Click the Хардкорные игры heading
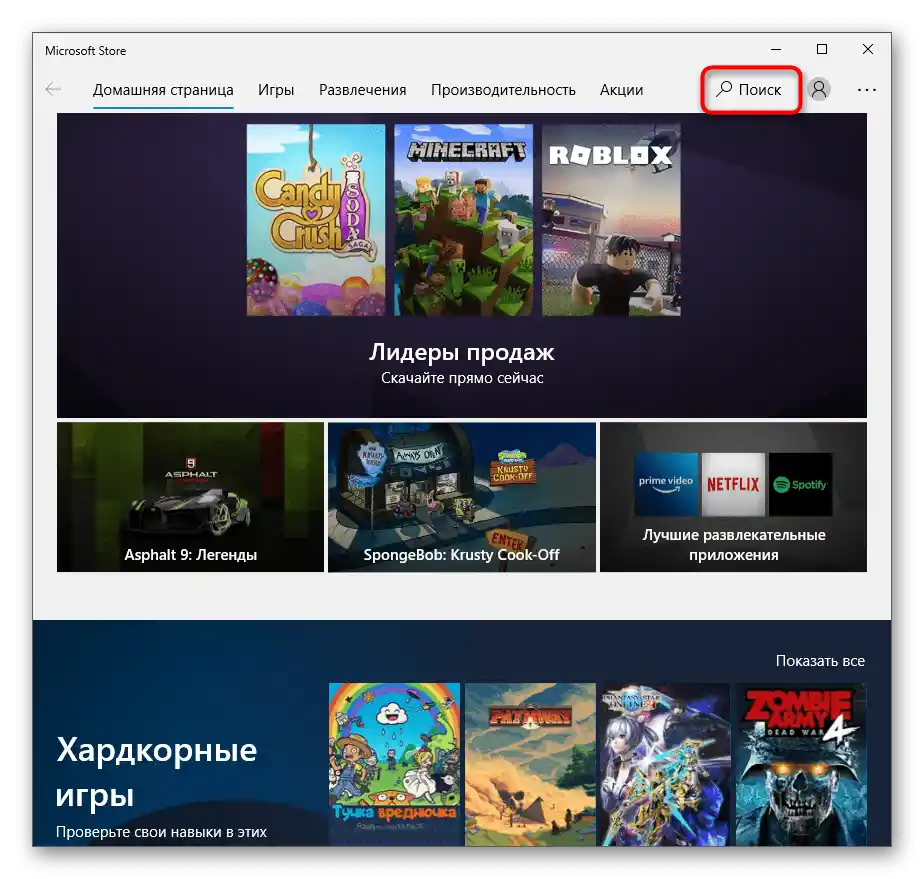Screen dimensions: 924x879 point(156,772)
